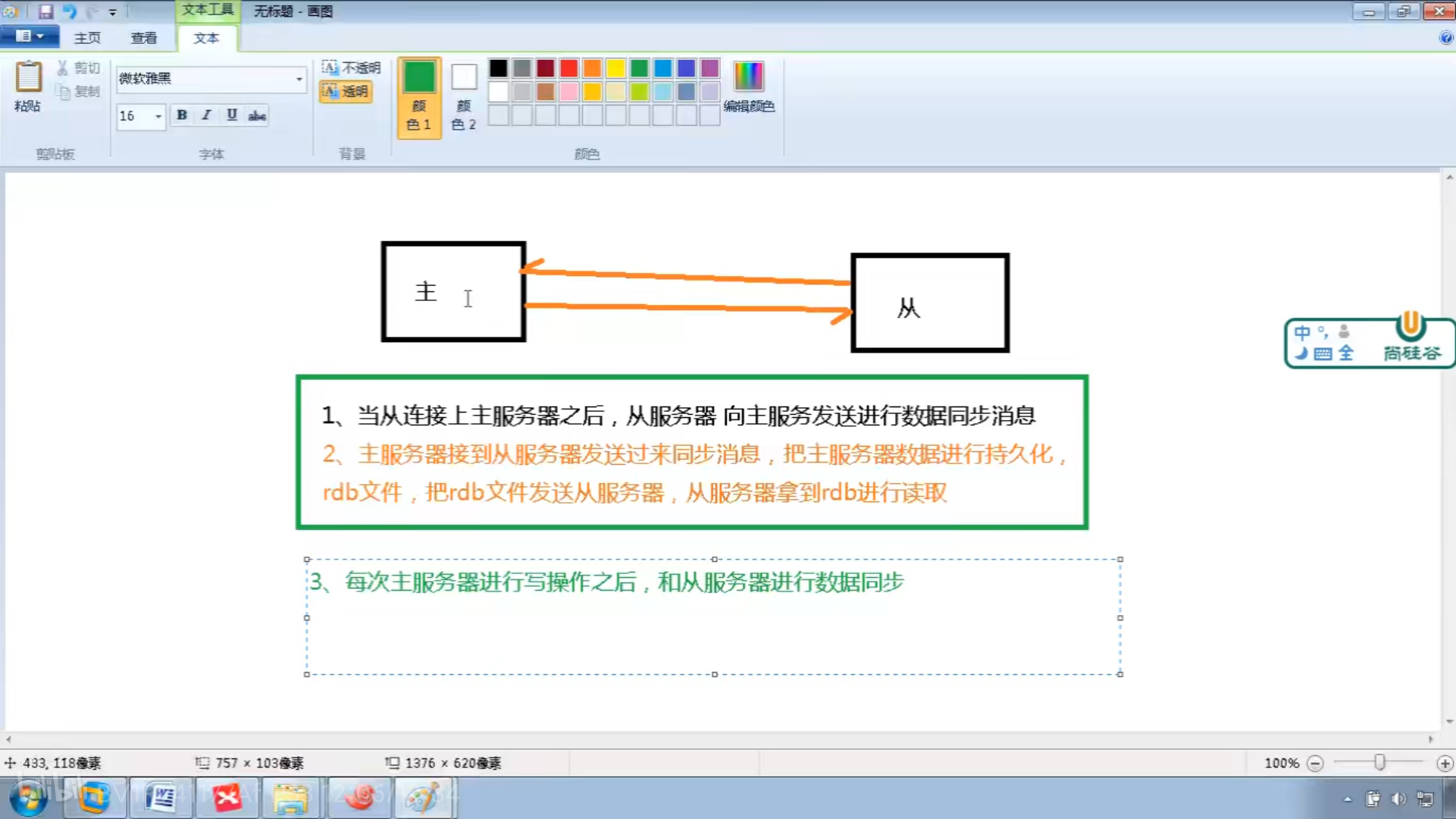Switch to the 查看 View tab
The height and width of the screenshot is (819, 1456).
[144, 38]
